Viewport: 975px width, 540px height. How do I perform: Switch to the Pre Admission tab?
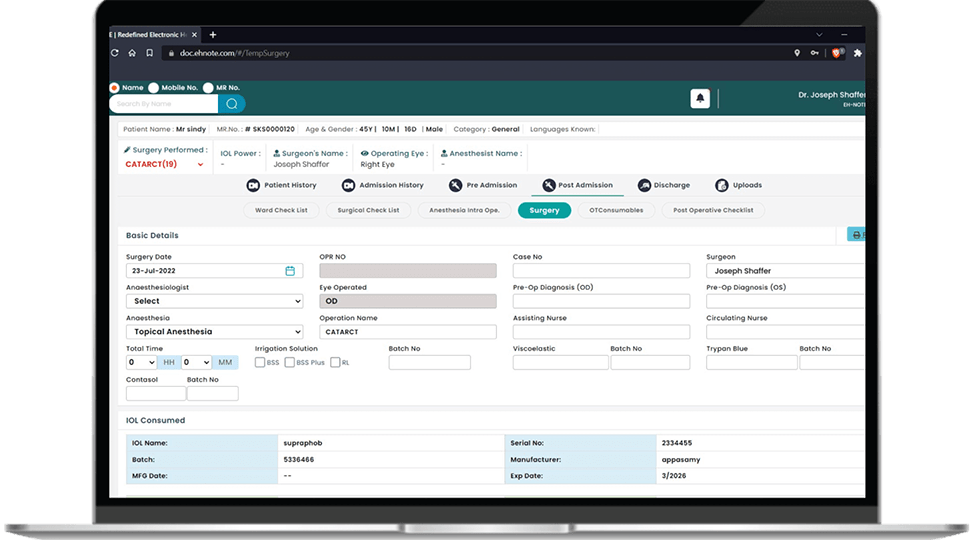click(483, 185)
